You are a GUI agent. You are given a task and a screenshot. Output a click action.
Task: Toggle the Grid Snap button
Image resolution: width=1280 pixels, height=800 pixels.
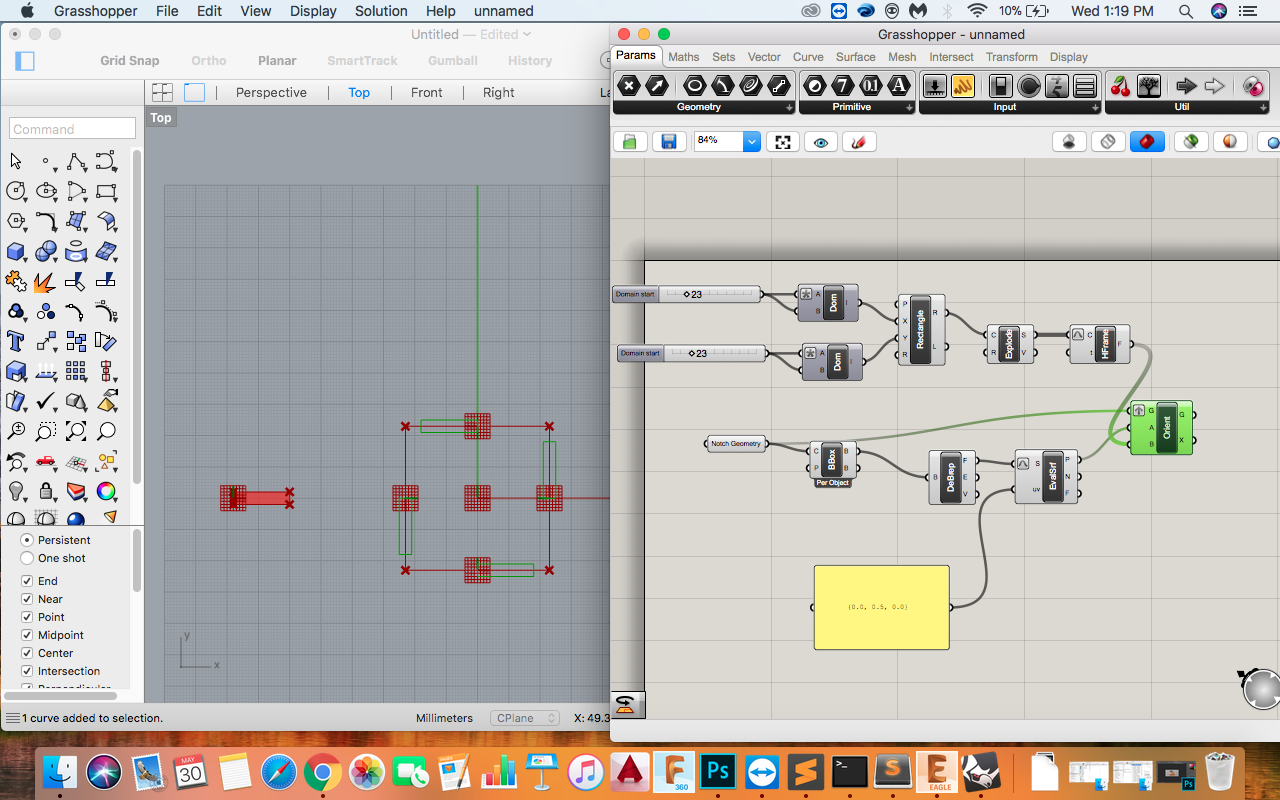pos(129,61)
